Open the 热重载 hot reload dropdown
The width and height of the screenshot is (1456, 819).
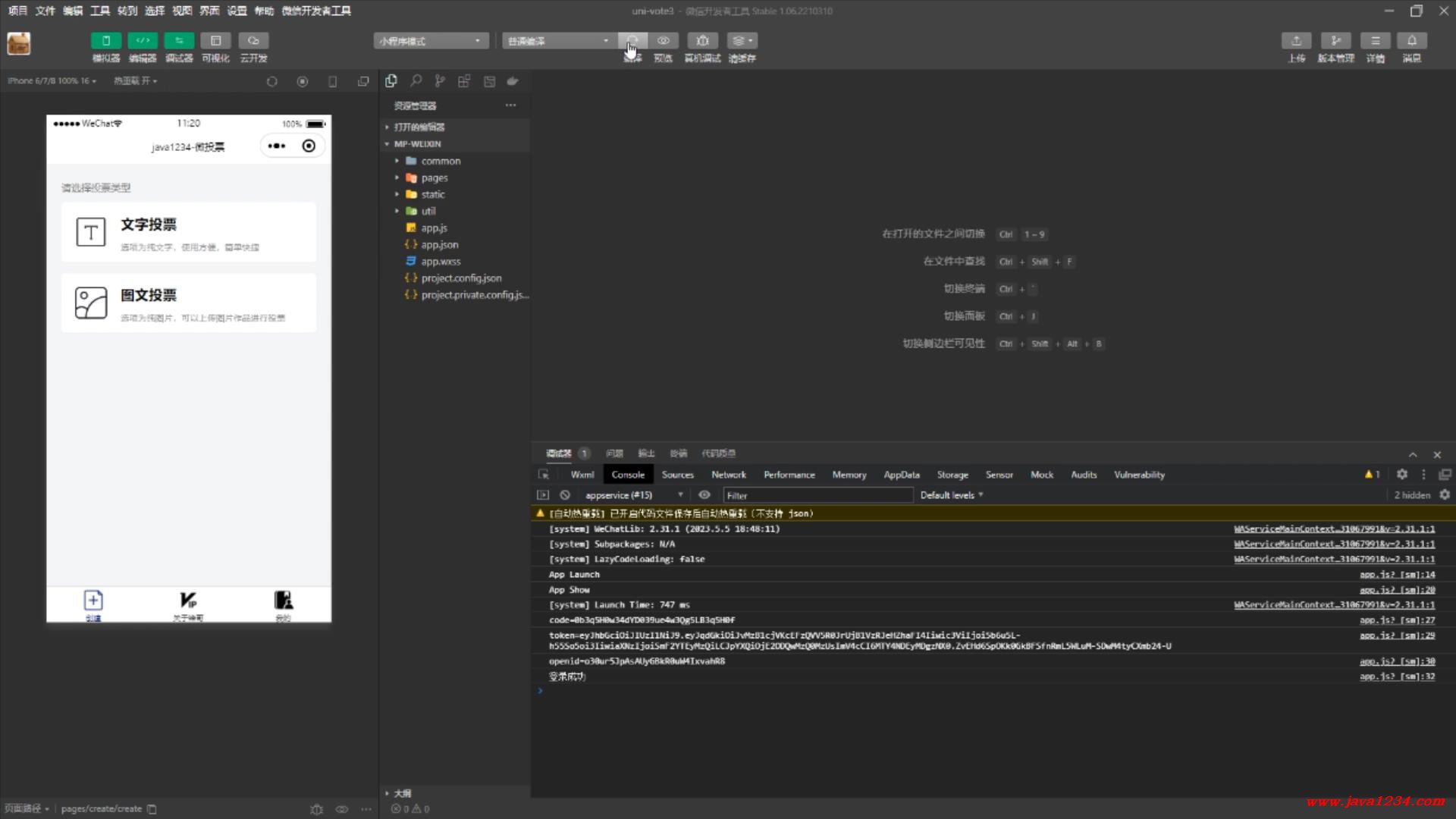point(136,80)
